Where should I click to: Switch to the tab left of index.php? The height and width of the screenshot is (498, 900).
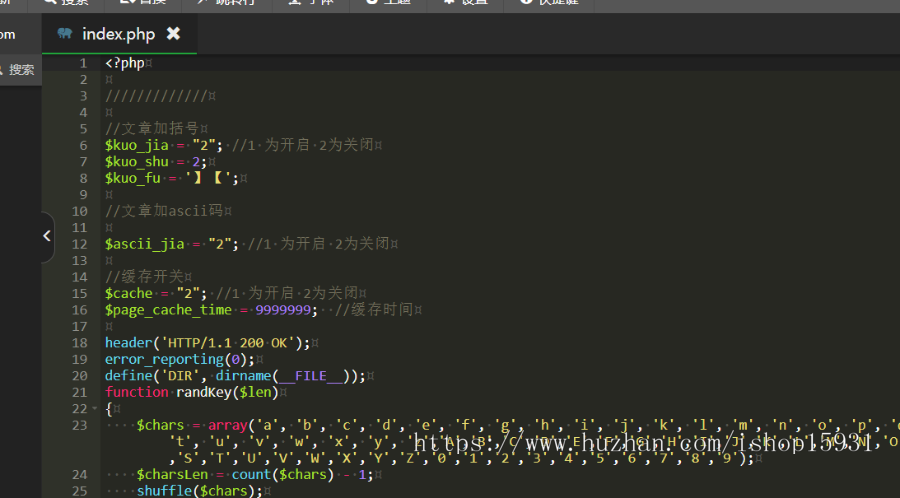[x=10, y=34]
